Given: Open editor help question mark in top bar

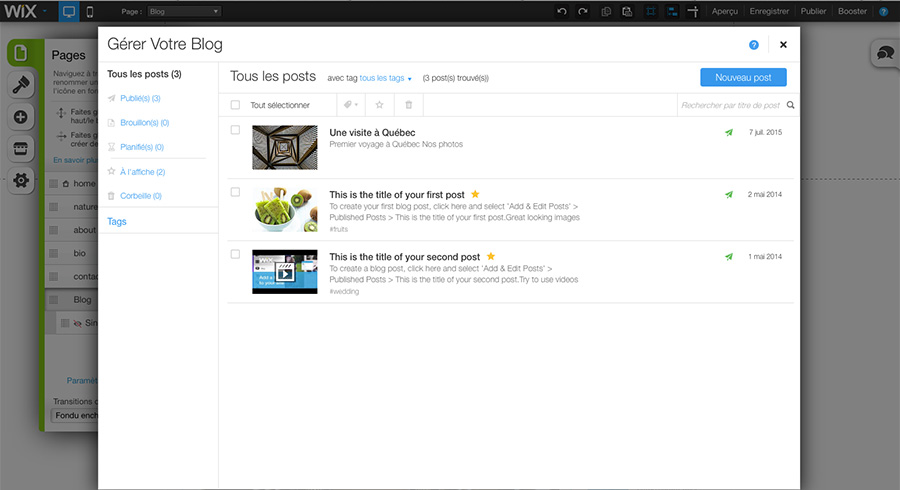Looking at the screenshot, I should (884, 11).
